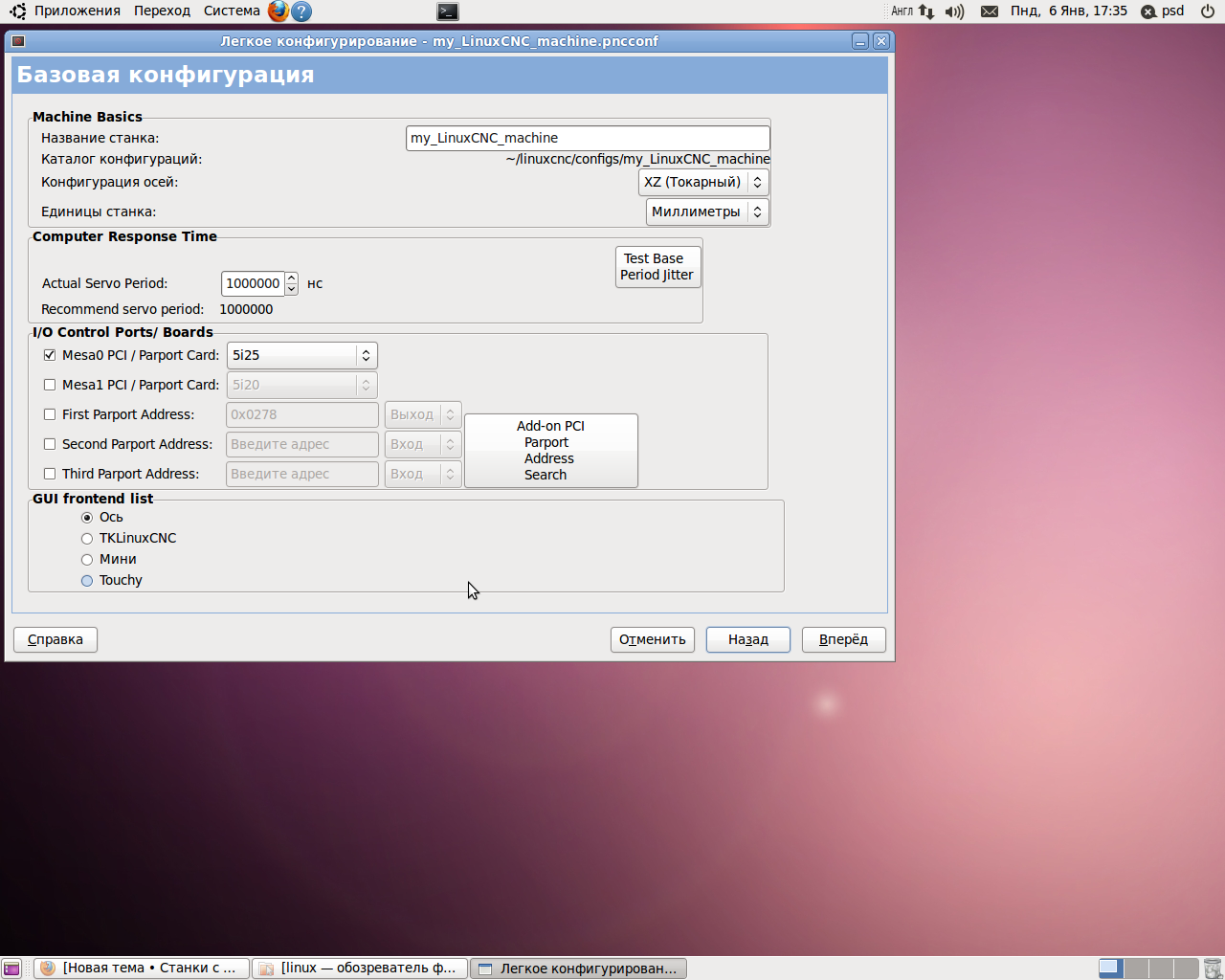Open the psd user menu
The height and width of the screenshot is (980, 1225).
coord(1173,11)
